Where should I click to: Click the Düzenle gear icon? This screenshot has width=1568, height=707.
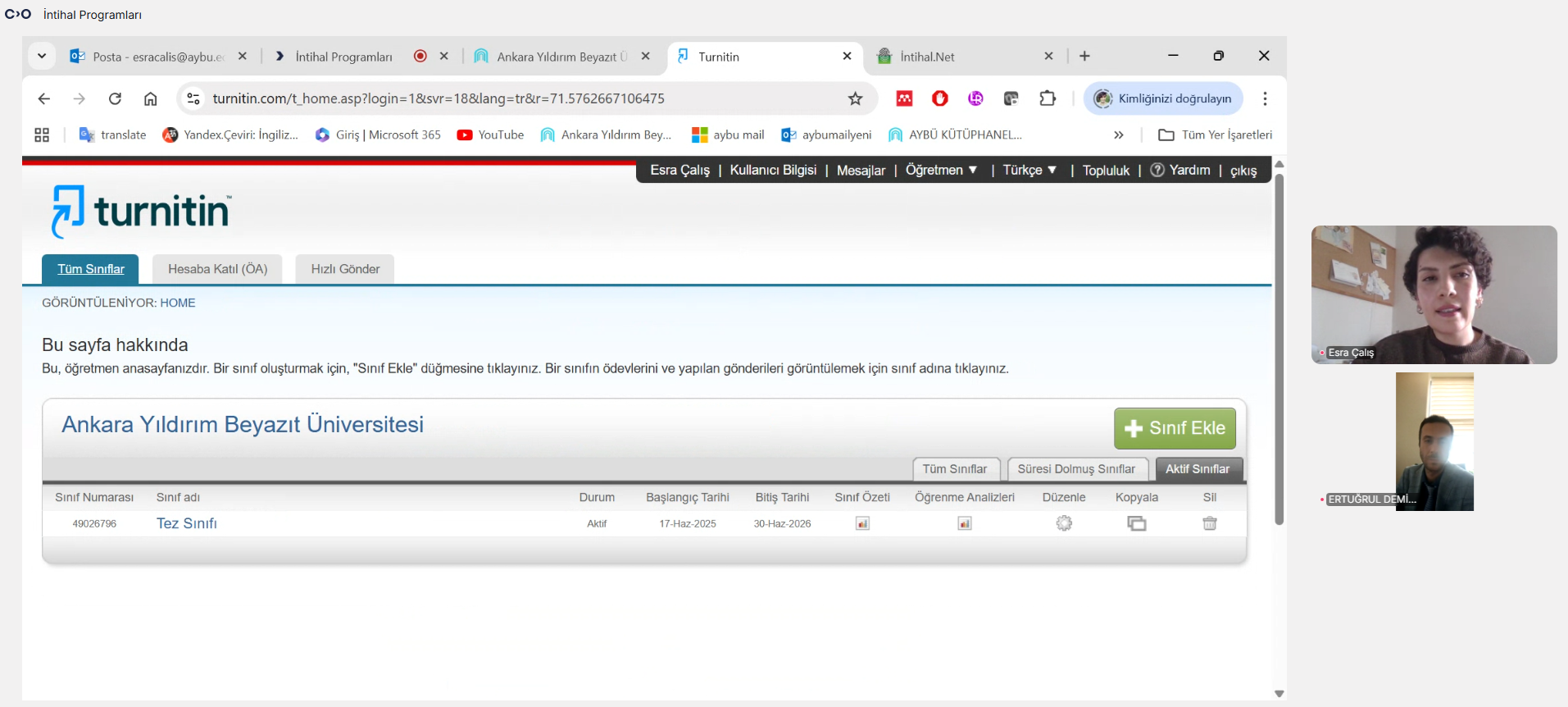click(1064, 523)
